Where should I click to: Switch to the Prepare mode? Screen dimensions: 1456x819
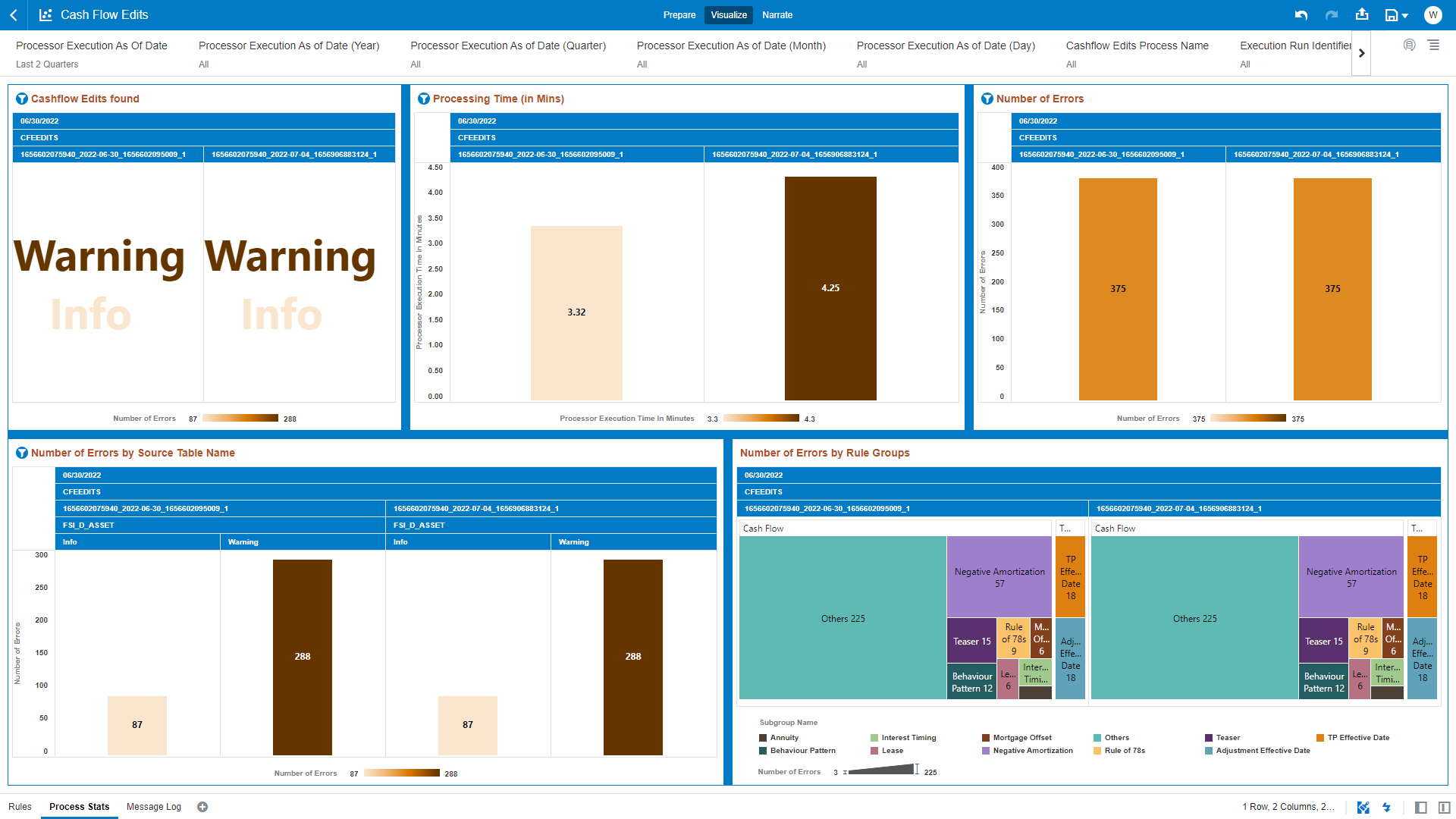[679, 14]
